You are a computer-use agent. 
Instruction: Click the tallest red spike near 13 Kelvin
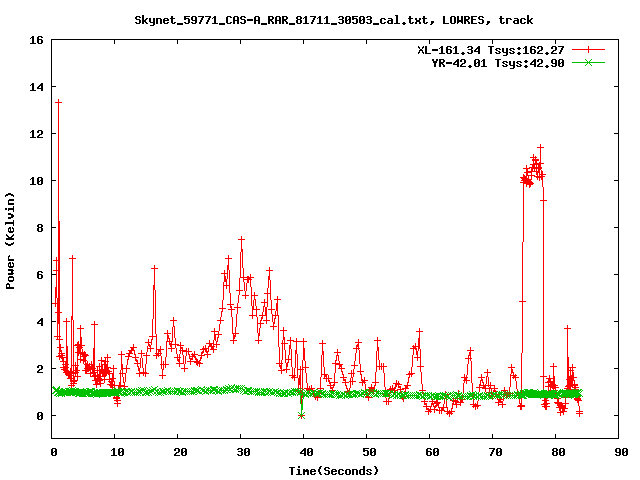click(58, 102)
